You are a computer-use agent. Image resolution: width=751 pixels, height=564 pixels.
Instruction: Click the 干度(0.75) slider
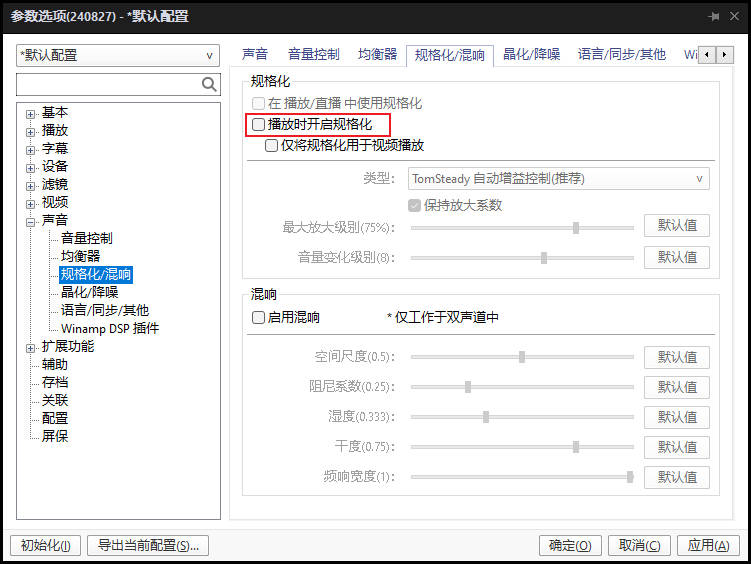pyautogui.click(x=522, y=447)
